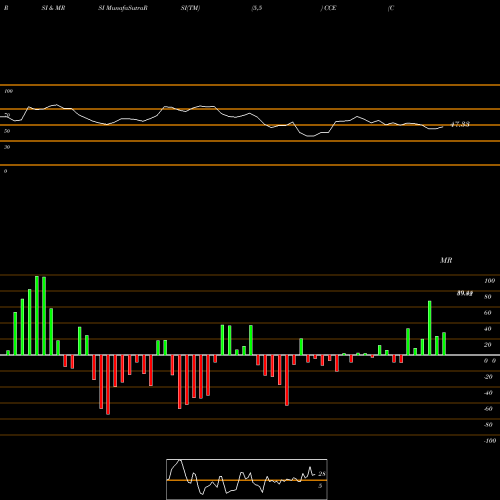This screenshot has width=500, height=500.
Task: Click the 70 level label on RSI axis
Action: click(x=7, y=115)
